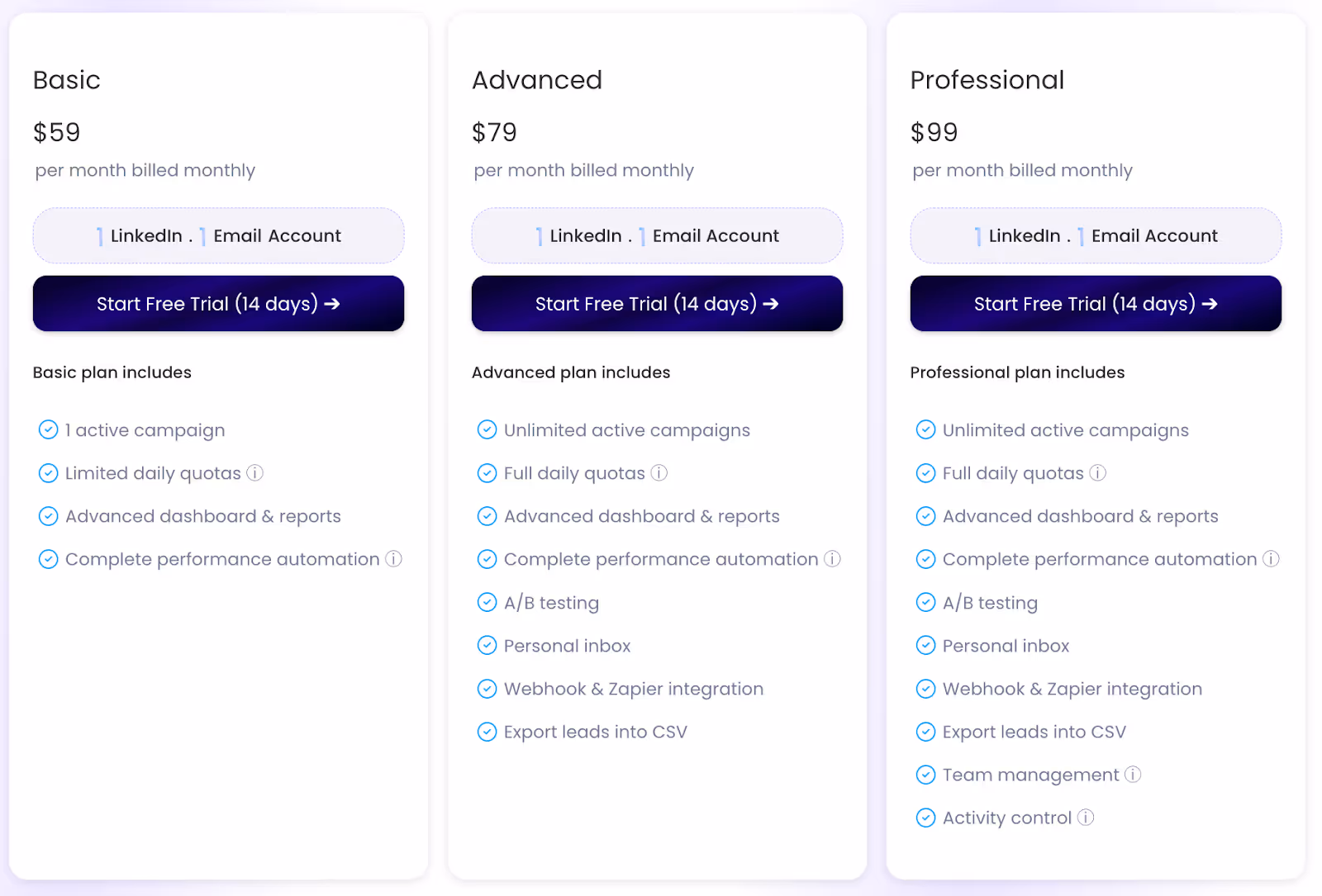Screen dimensions: 1322x896
Task: Click info icon for Complete performance automation in Basic
Action: tap(393, 559)
